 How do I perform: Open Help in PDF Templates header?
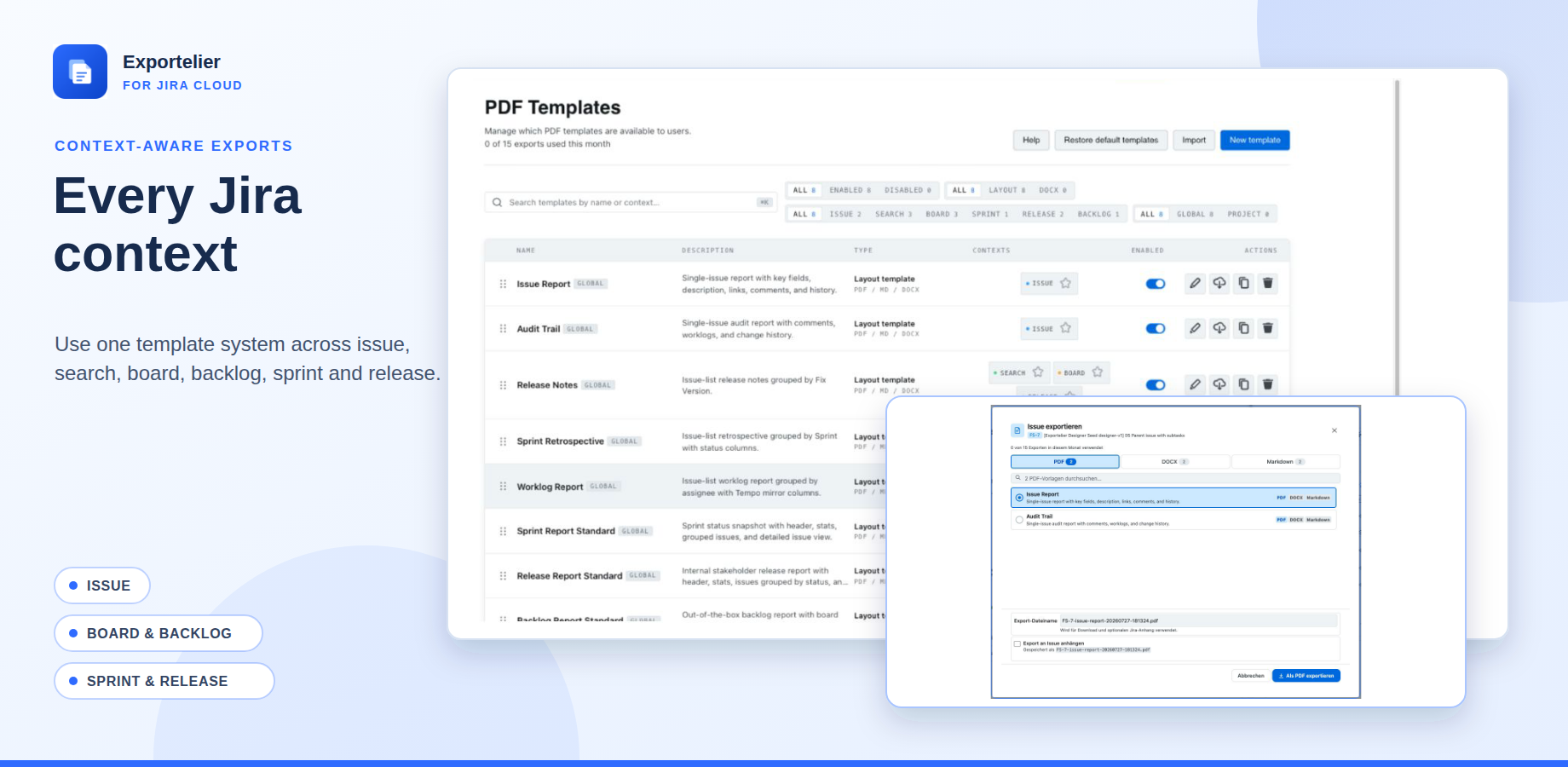tap(1031, 140)
